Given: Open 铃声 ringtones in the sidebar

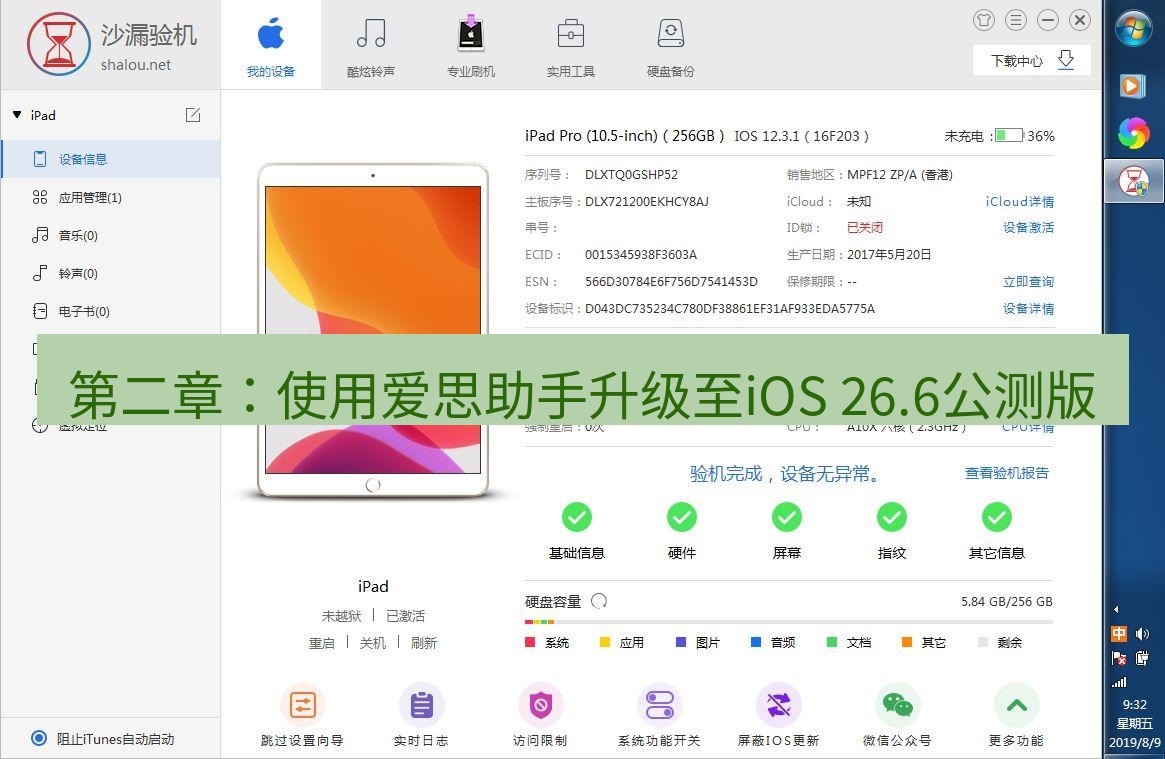Looking at the screenshot, I should coord(85,272).
